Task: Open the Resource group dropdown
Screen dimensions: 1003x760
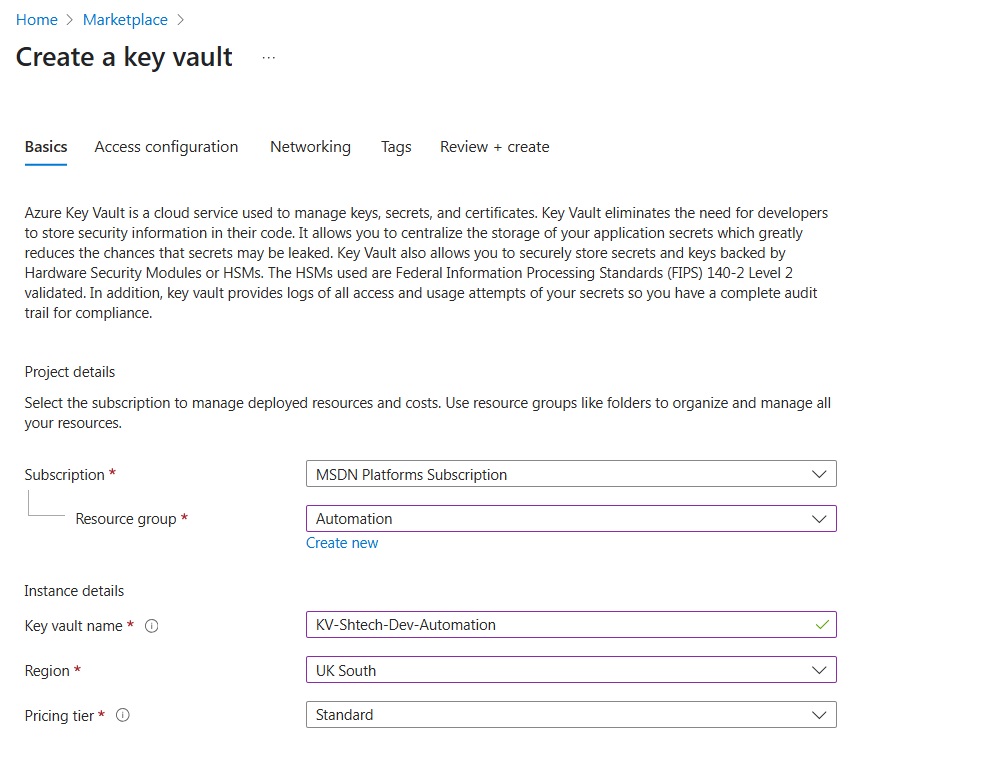Action: [570, 518]
